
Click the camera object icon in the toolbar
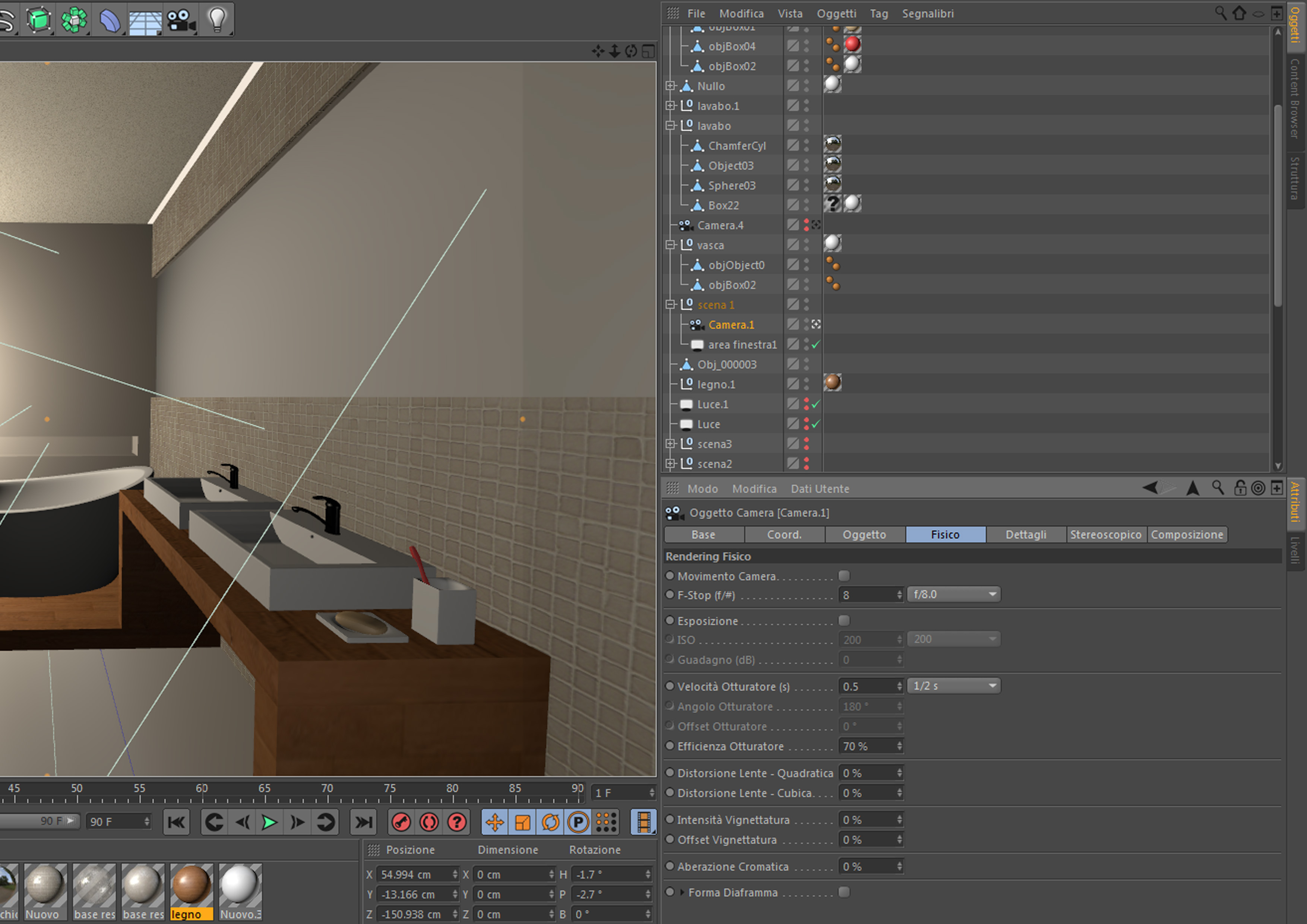tap(181, 20)
